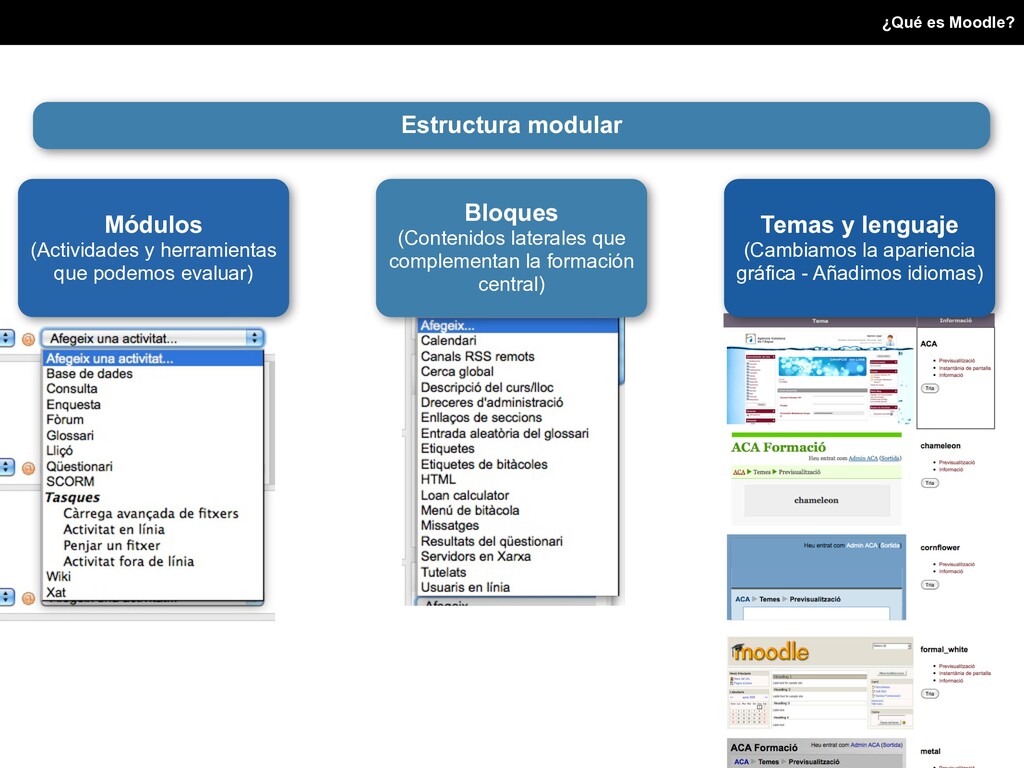Select highlighted 'Afegeix...' in blocks list
1024x768 pixels.
point(518,325)
